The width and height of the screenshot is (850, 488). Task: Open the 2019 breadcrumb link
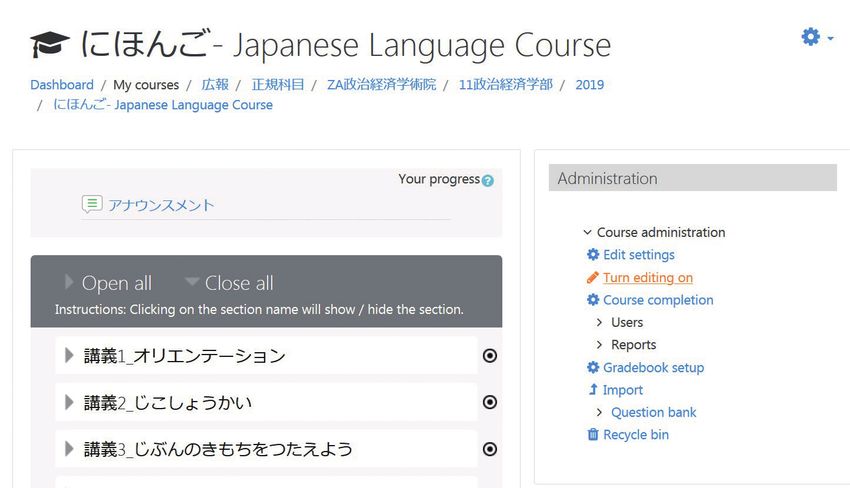(x=590, y=85)
